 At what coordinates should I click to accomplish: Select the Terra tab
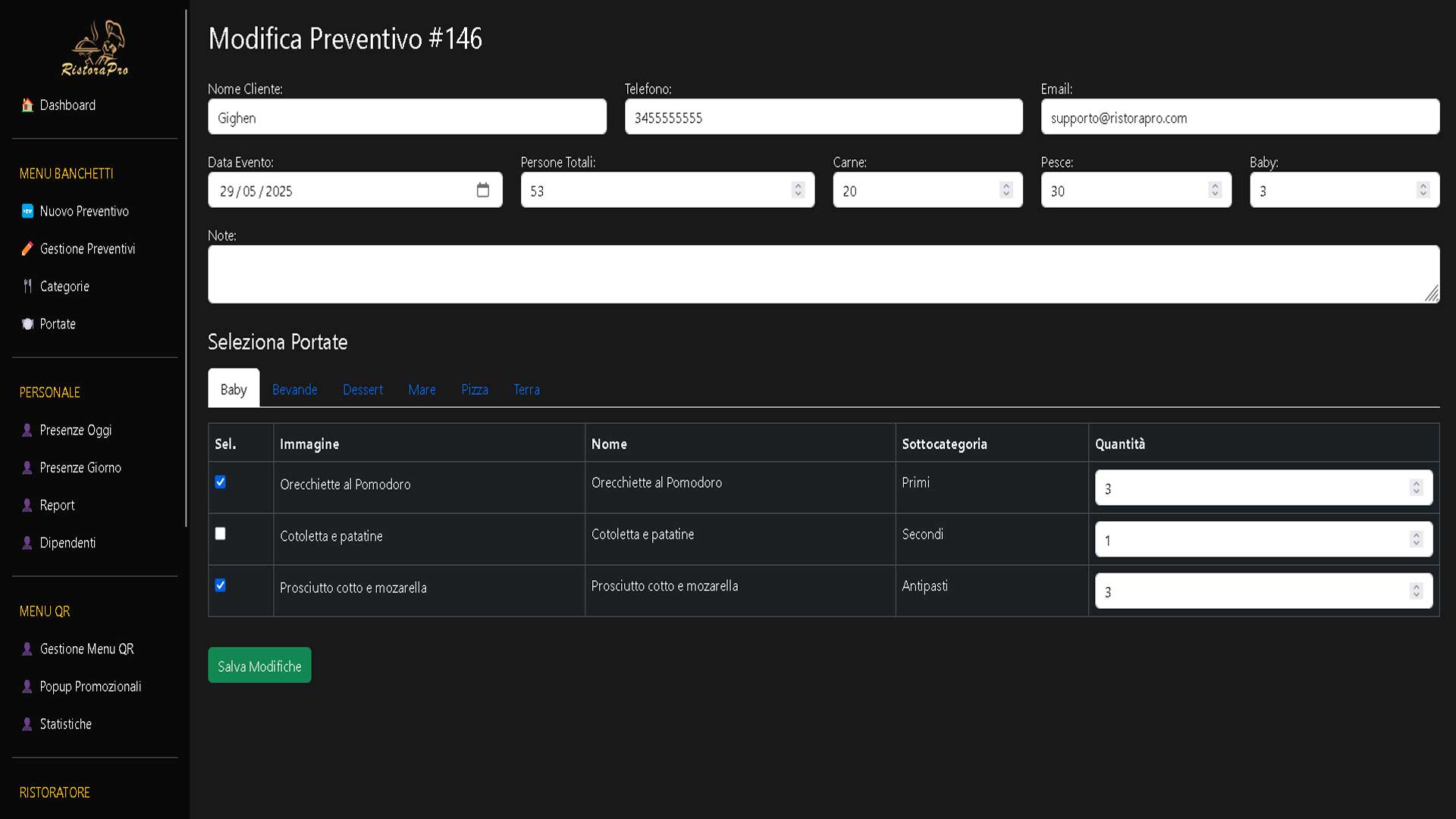[526, 389]
